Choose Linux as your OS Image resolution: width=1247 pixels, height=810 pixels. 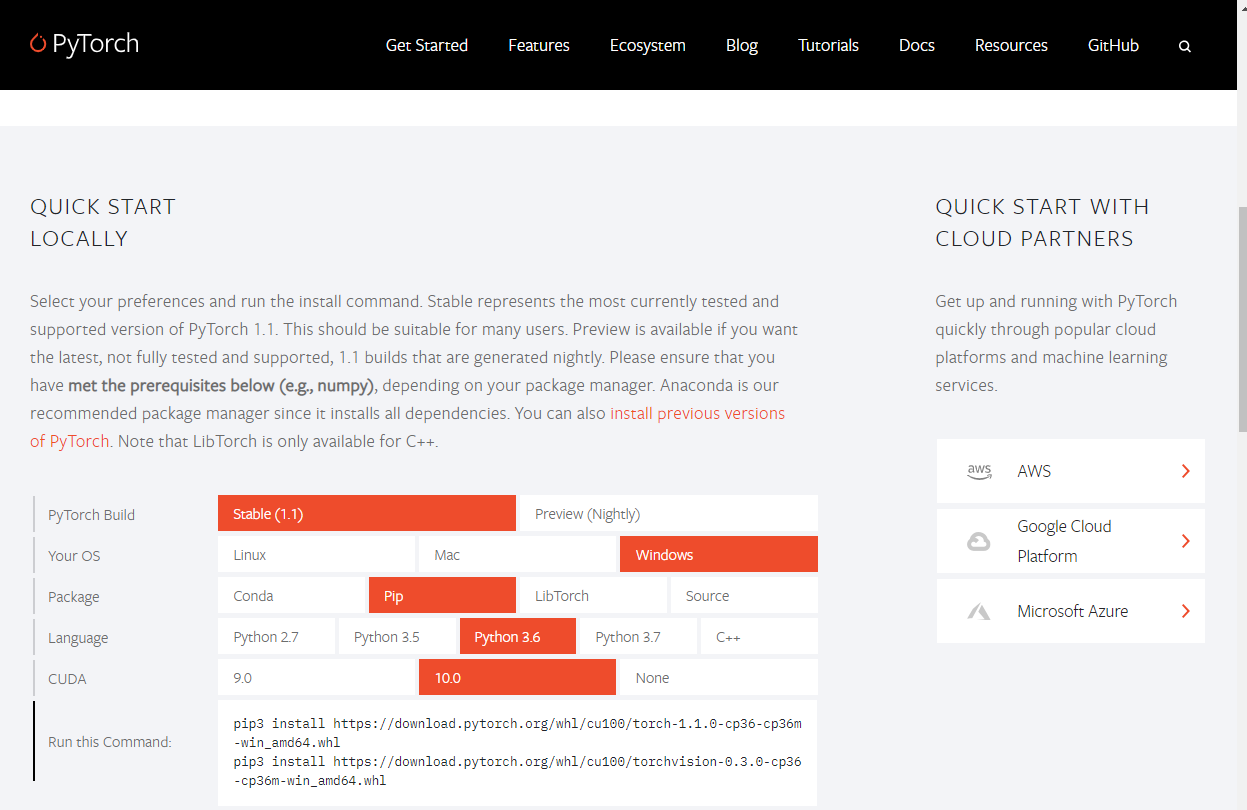[316, 554]
